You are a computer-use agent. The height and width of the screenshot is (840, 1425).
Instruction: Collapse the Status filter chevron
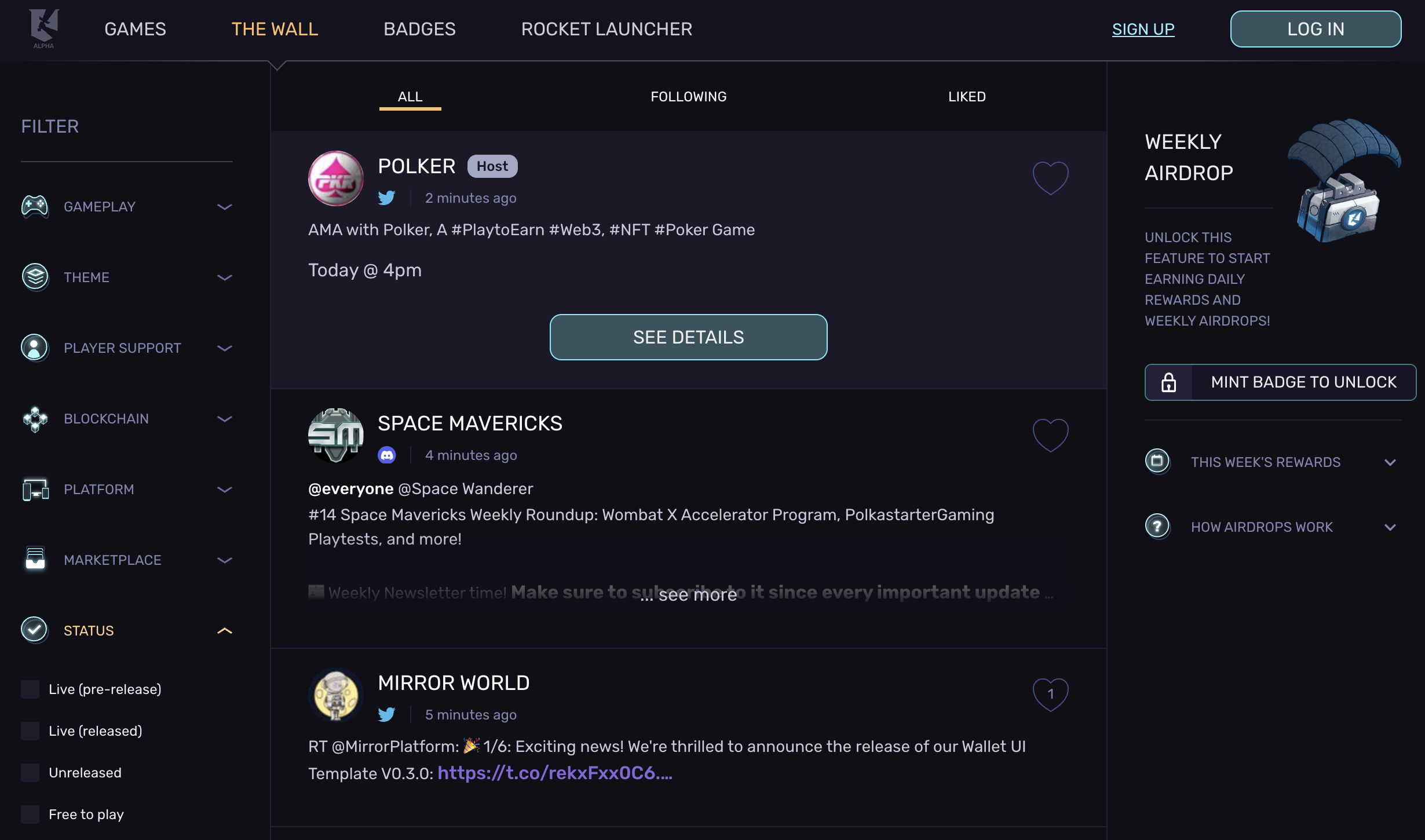click(224, 631)
